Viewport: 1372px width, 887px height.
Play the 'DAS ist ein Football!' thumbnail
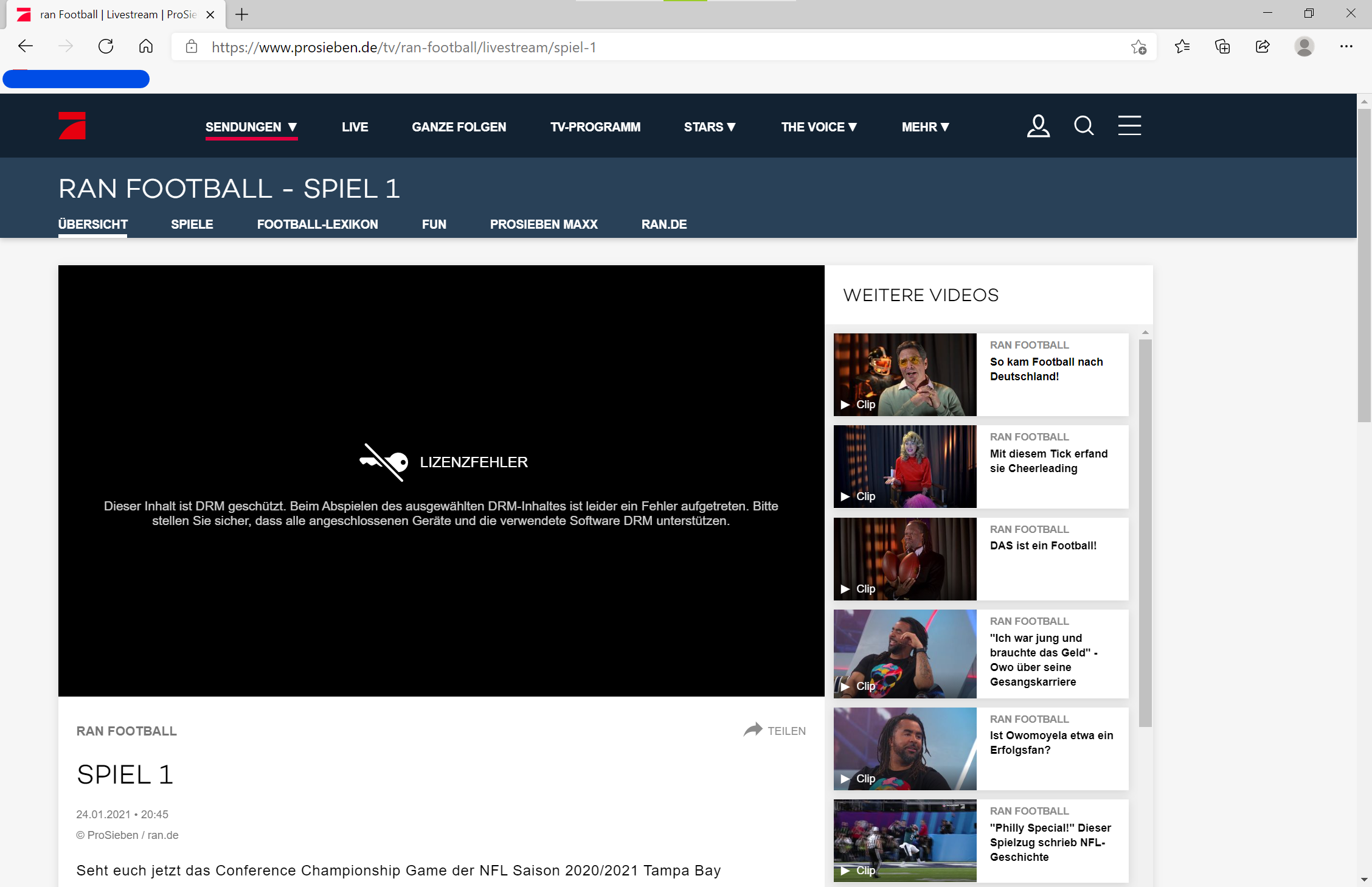[x=905, y=559]
